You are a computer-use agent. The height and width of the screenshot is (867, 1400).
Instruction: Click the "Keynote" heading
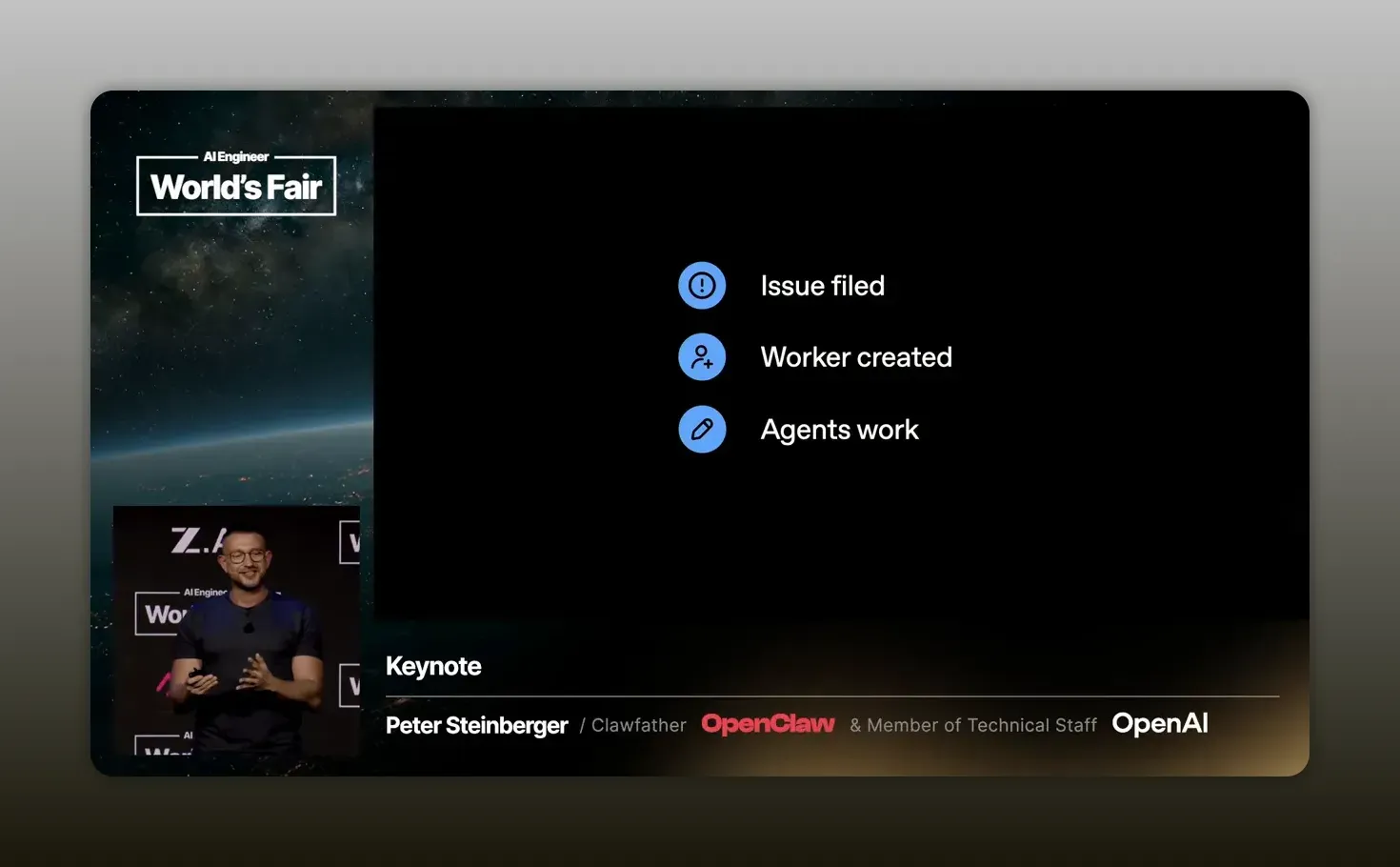point(433,666)
